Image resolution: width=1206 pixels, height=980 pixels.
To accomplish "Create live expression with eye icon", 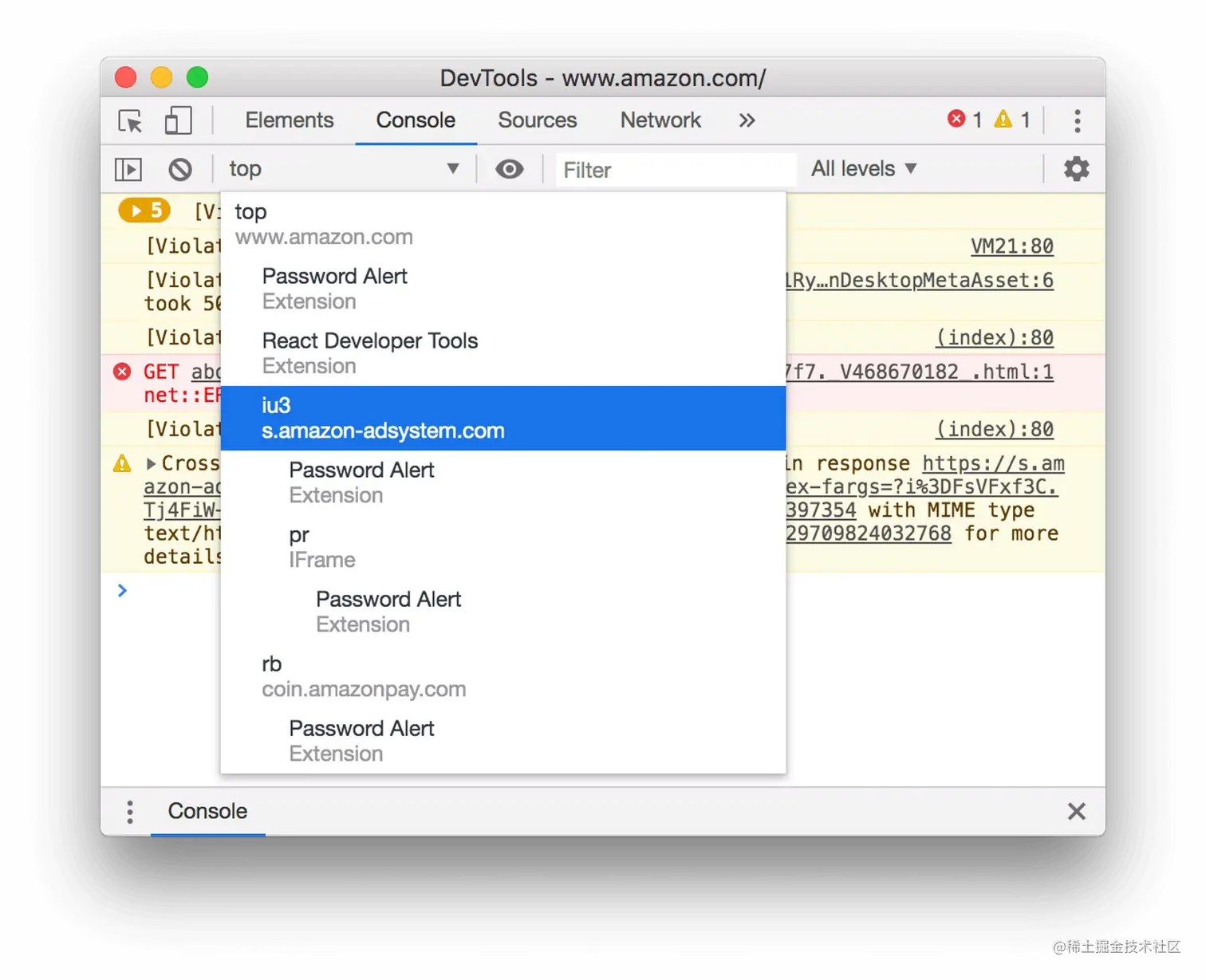I will (510, 169).
